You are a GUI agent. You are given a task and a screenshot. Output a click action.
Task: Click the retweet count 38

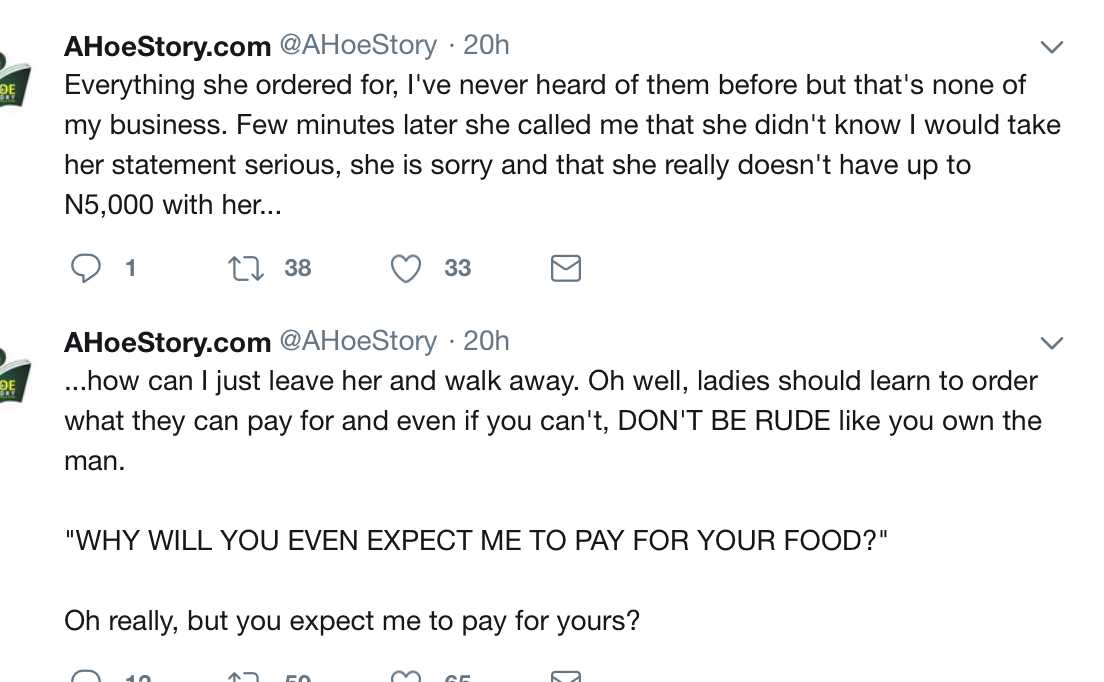point(298,268)
